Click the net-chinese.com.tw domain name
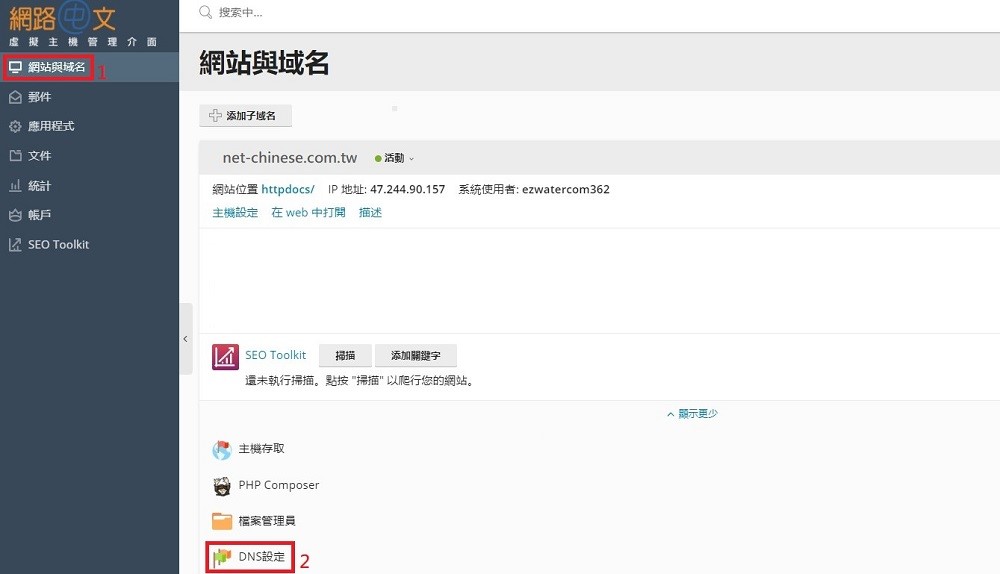 290,158
